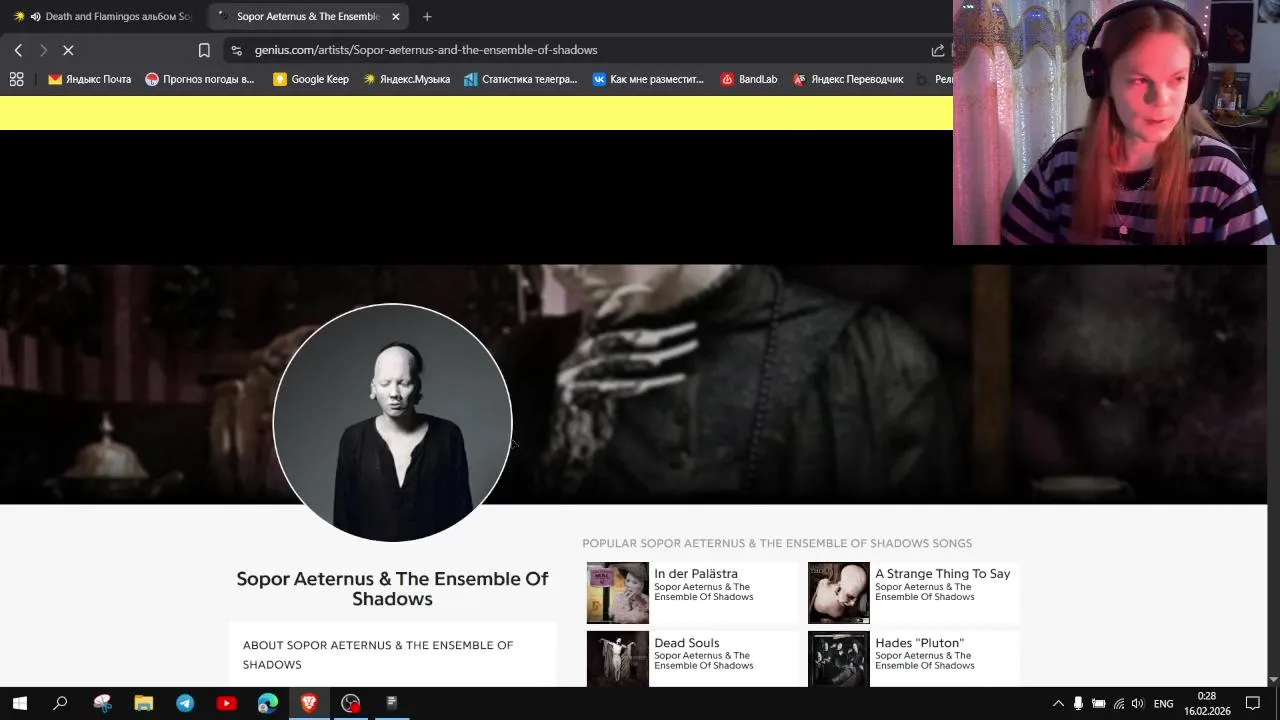Open YouTube app from taskbar

226,703
